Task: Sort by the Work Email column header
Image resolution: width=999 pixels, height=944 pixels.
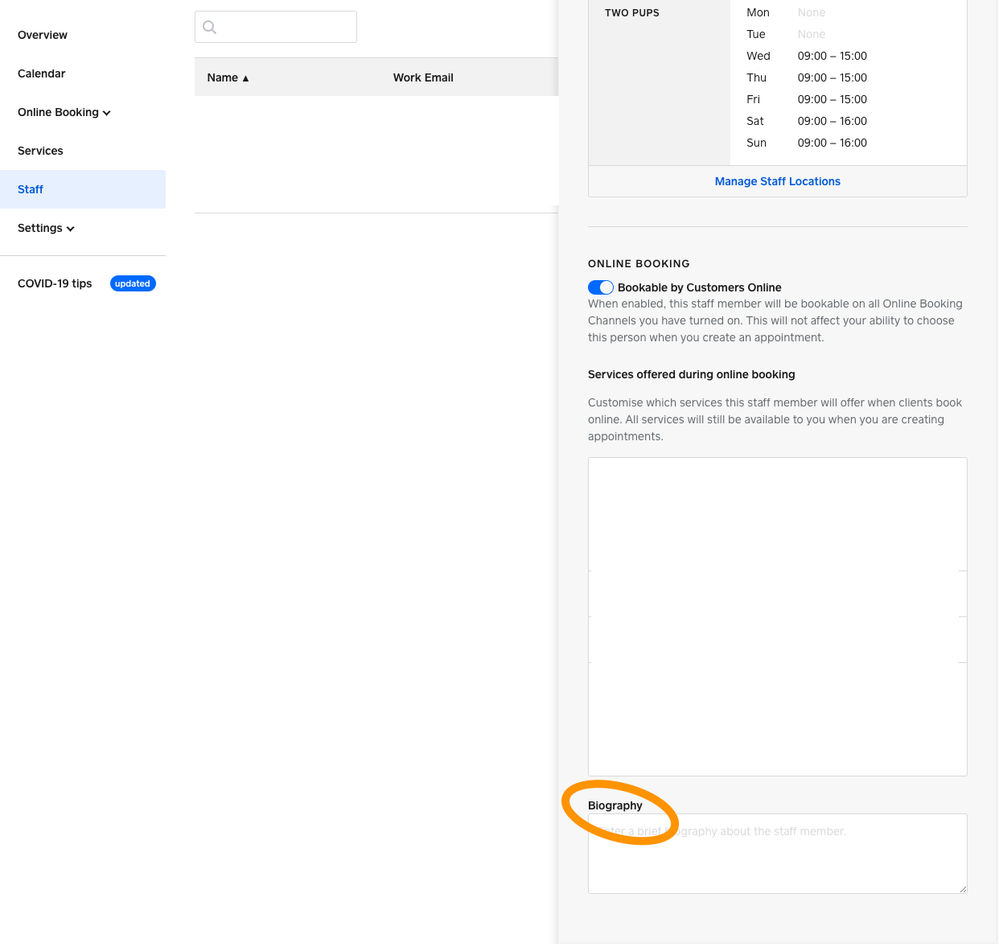Action: (x=422, y=78)
